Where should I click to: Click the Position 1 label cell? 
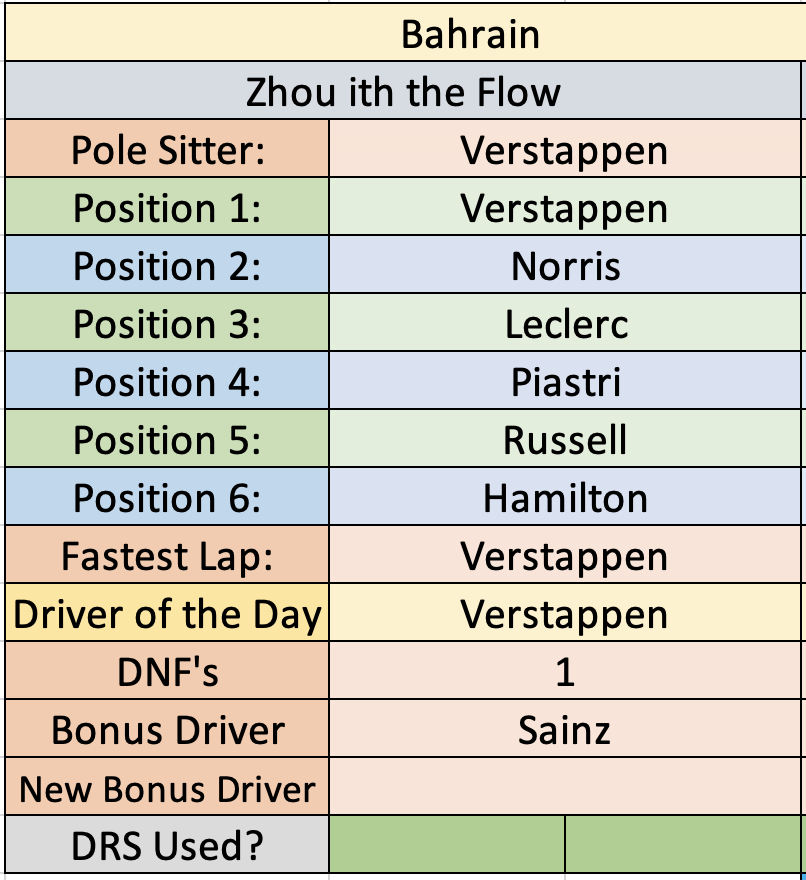coord(167,207)
